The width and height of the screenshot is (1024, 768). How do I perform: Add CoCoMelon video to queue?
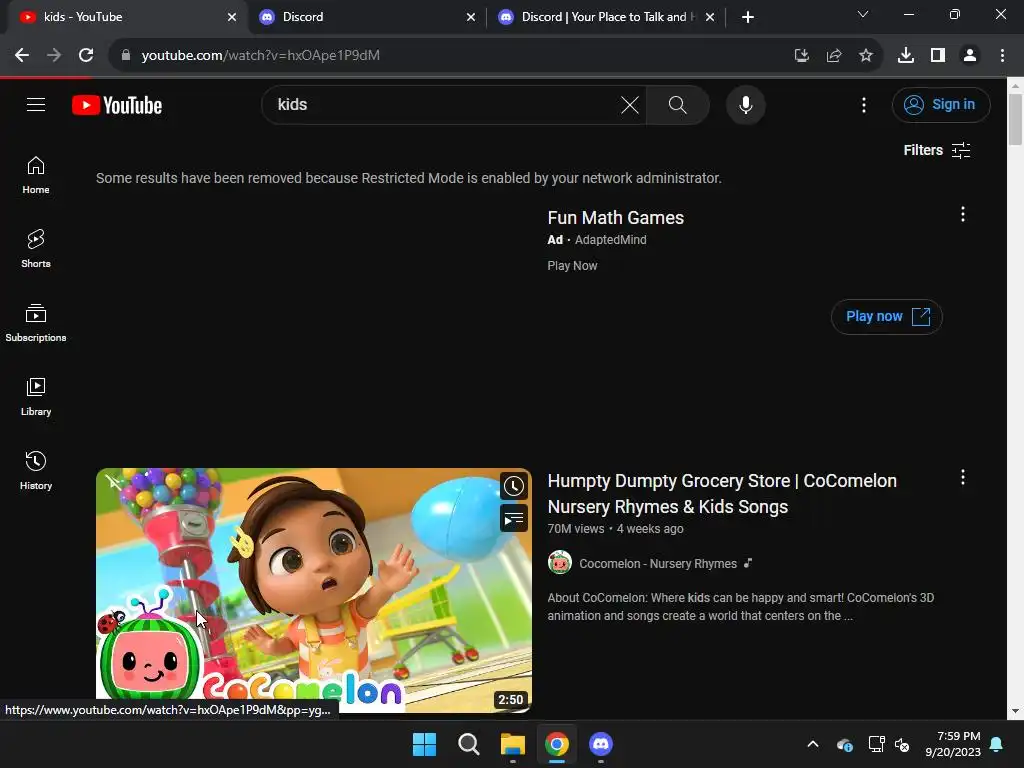point(513,519)
